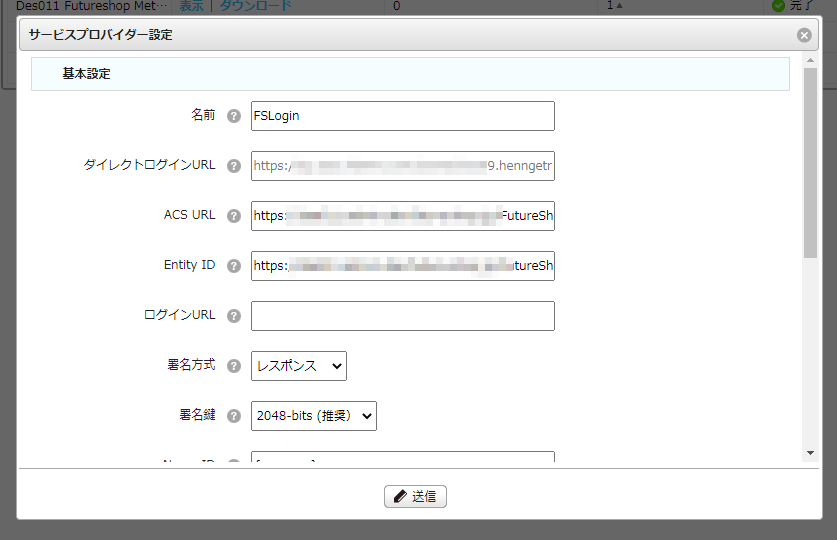This screenshot has height=540, width=837.
Task: Click help icon beside ログインURL label
Action: [234, 316]
